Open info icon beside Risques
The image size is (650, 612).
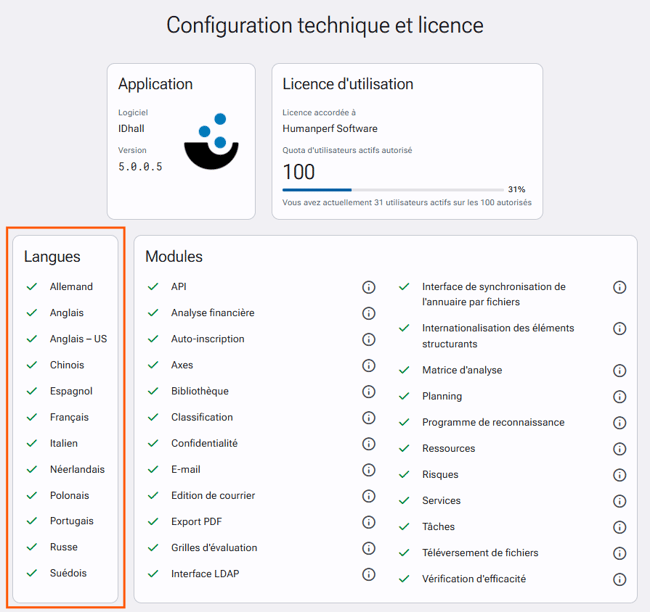click(x=619, y=475)
